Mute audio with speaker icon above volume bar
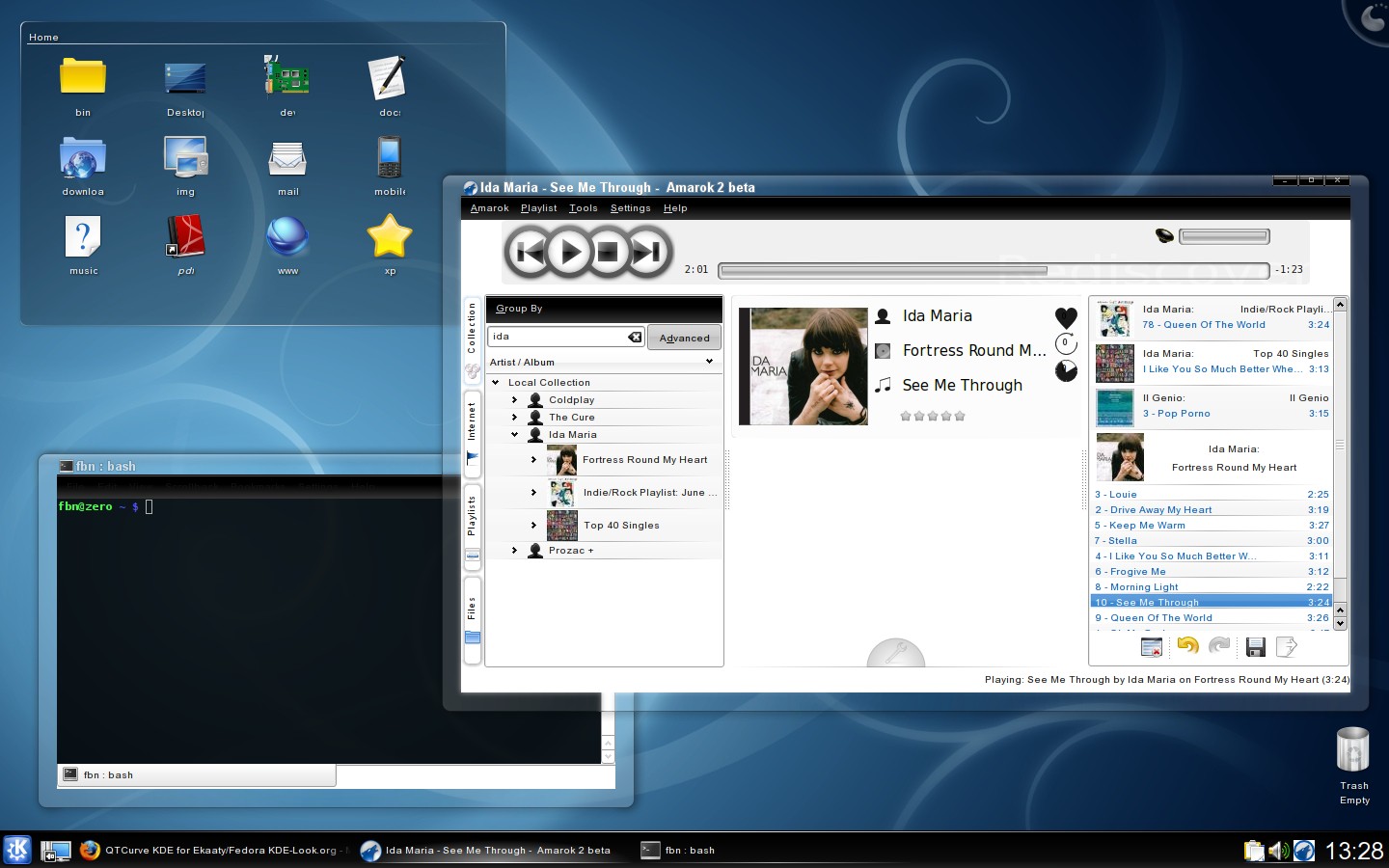The width and height of the screenshot is (1389, 868). click(x=1164, y=235)
